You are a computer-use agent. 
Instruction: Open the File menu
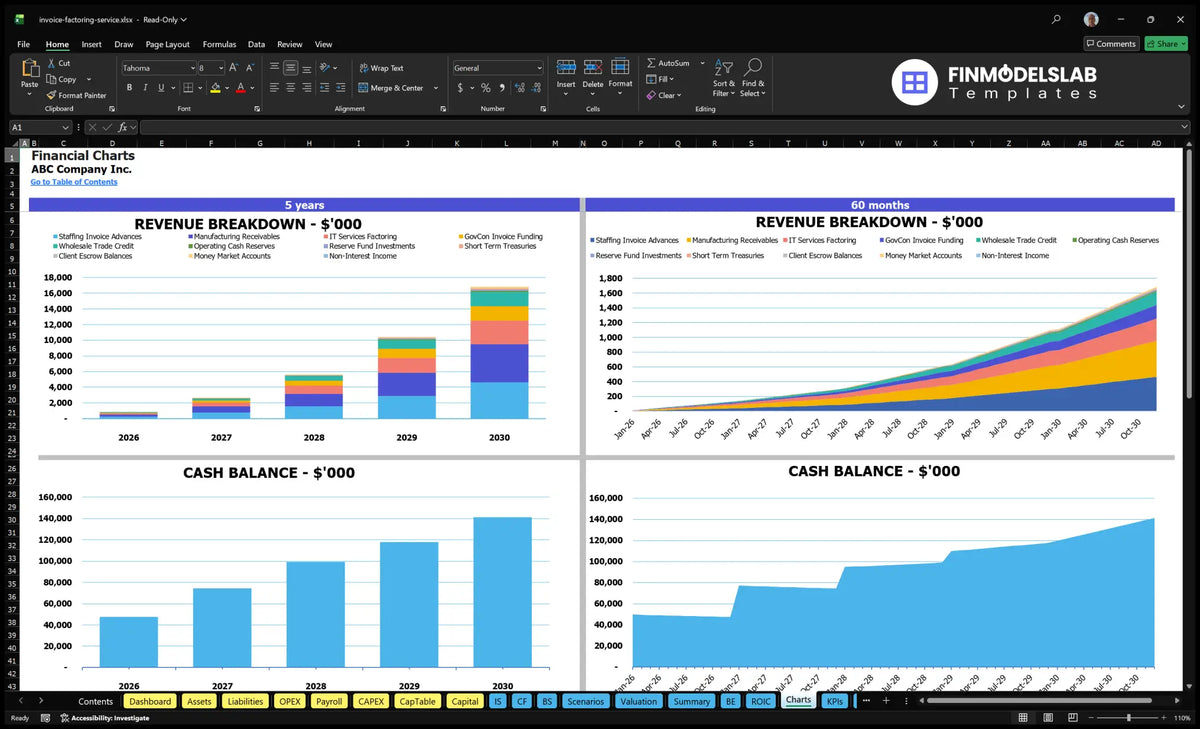(x=23, y=44)
